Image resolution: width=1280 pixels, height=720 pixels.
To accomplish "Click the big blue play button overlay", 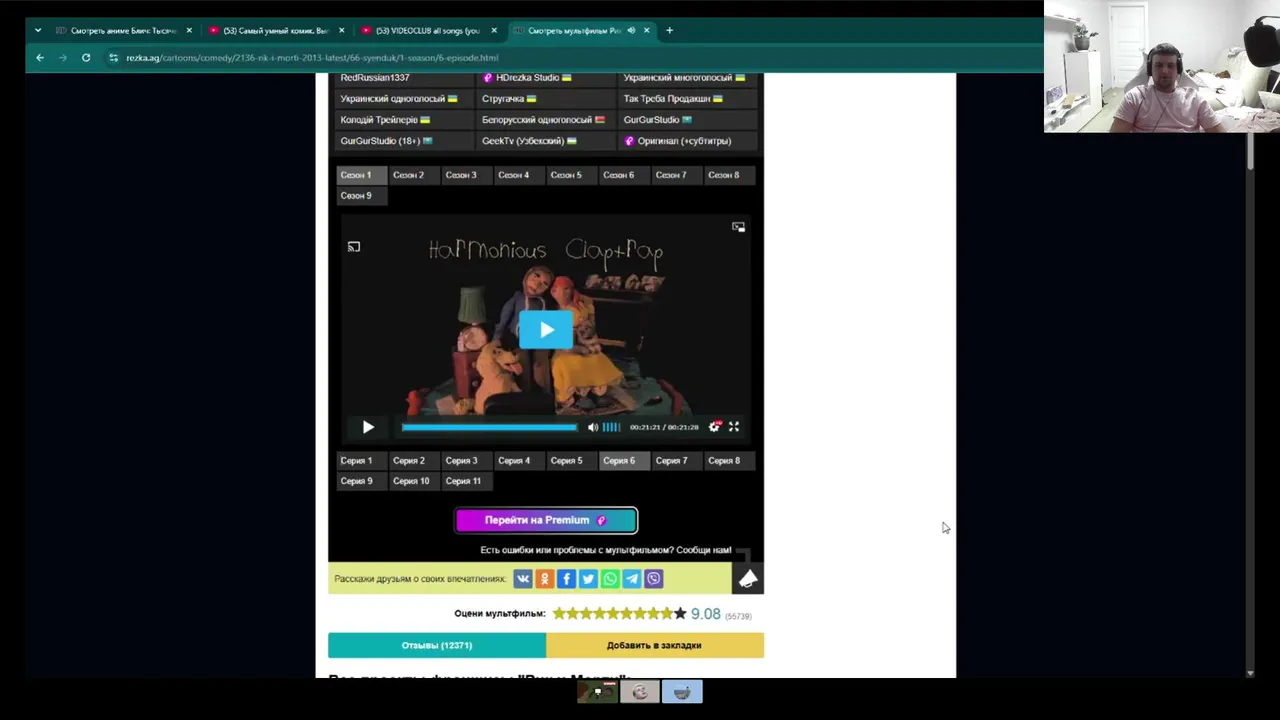I will 545,330.
